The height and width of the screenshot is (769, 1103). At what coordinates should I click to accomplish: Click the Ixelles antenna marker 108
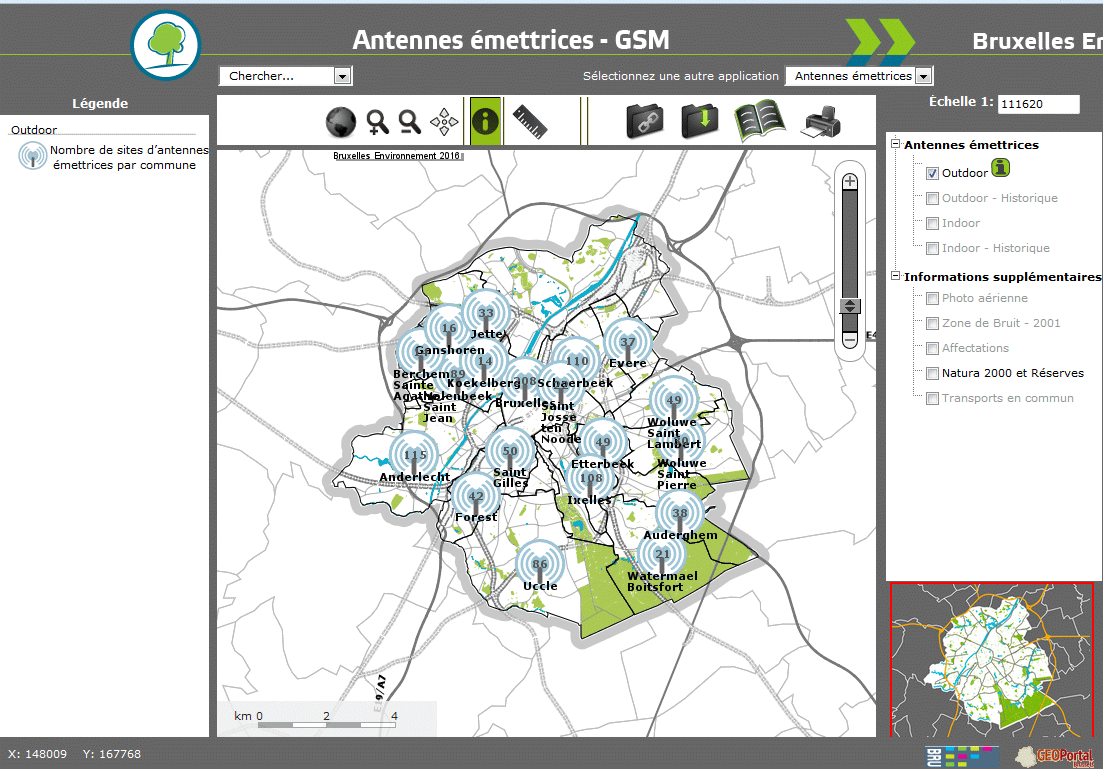(591, 478)
